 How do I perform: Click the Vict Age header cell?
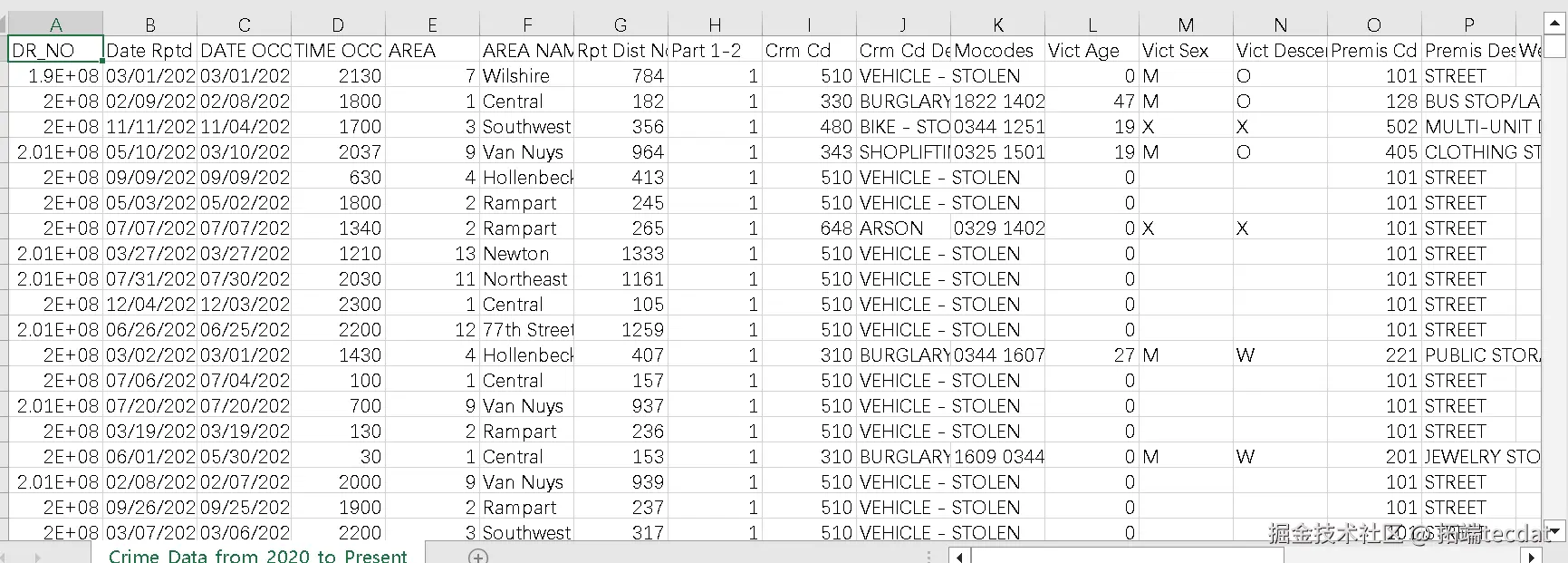coord(1092,50)
